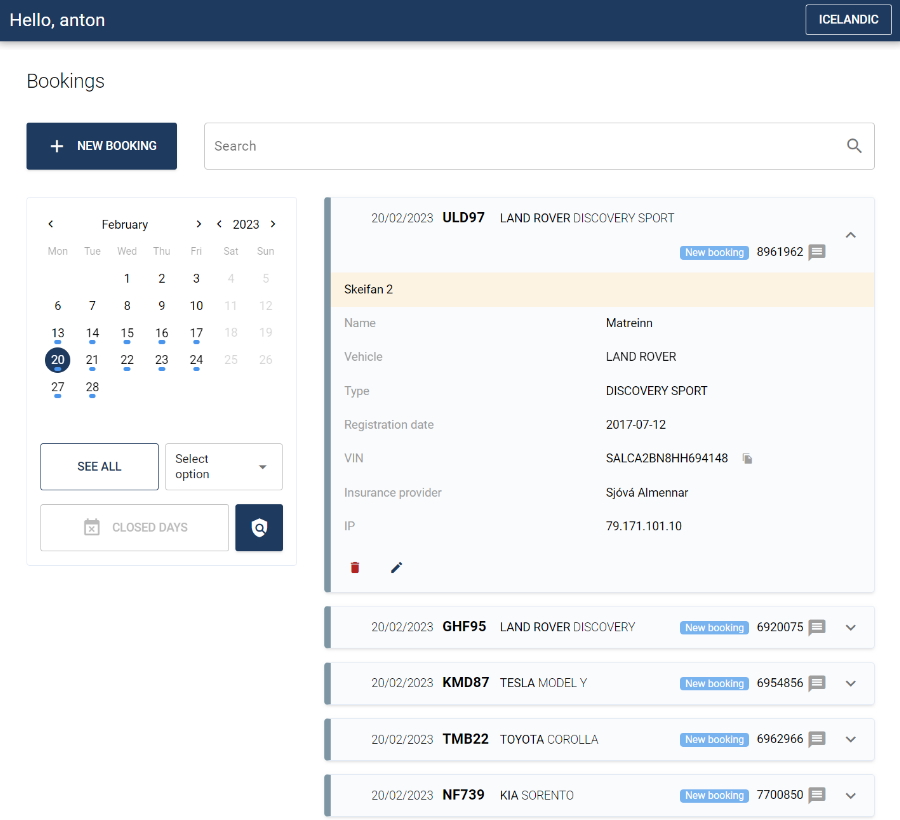Click the pencil edit booking icon
This screenshot has height=820, width=900.
tap(396, 568)
